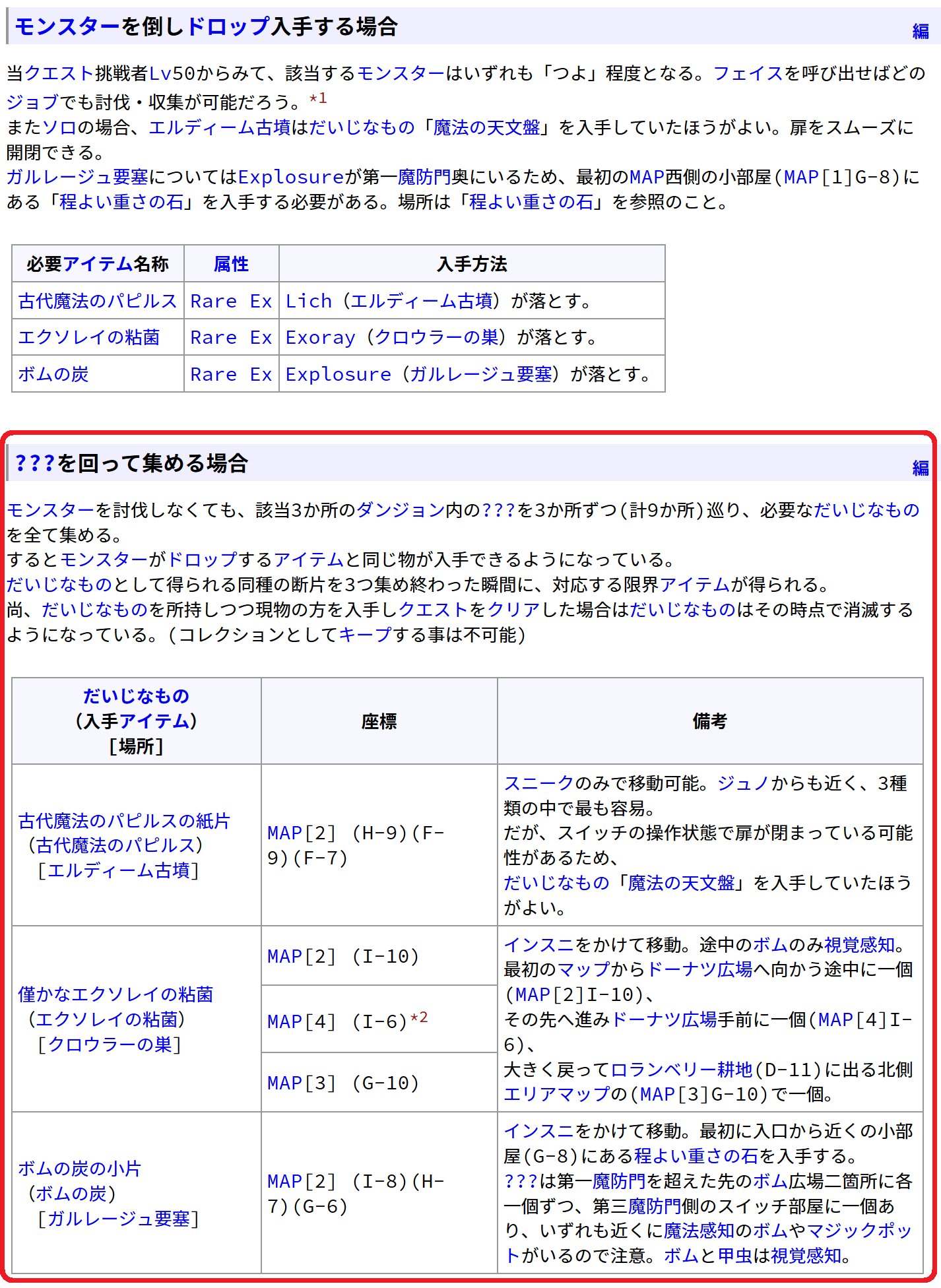
Task: Jump to footnote *2
Action: (x=419, y=1017)
